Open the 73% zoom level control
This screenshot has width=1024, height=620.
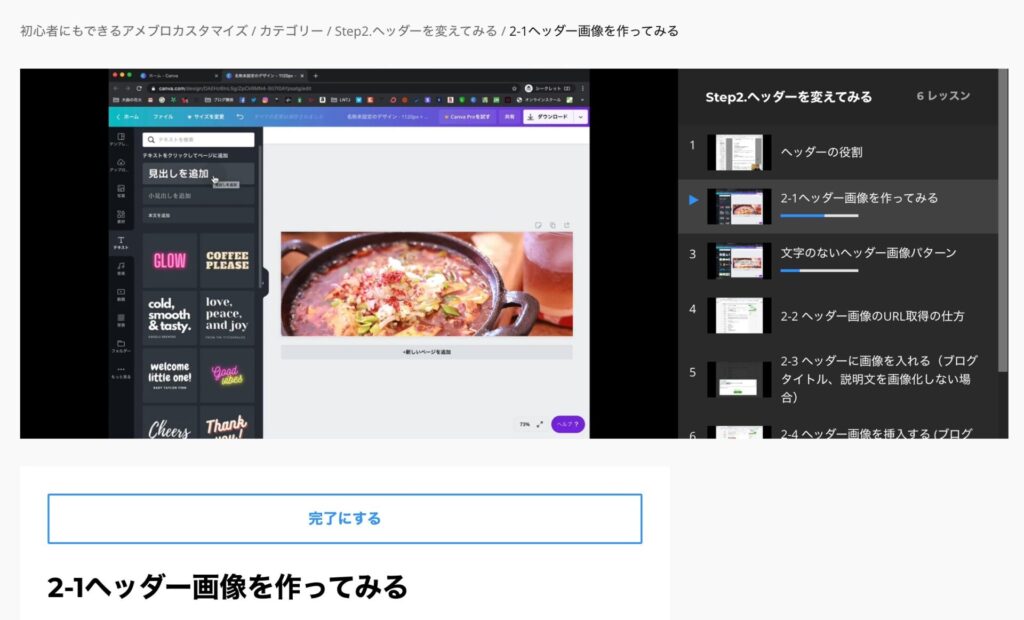click(524, 425)
